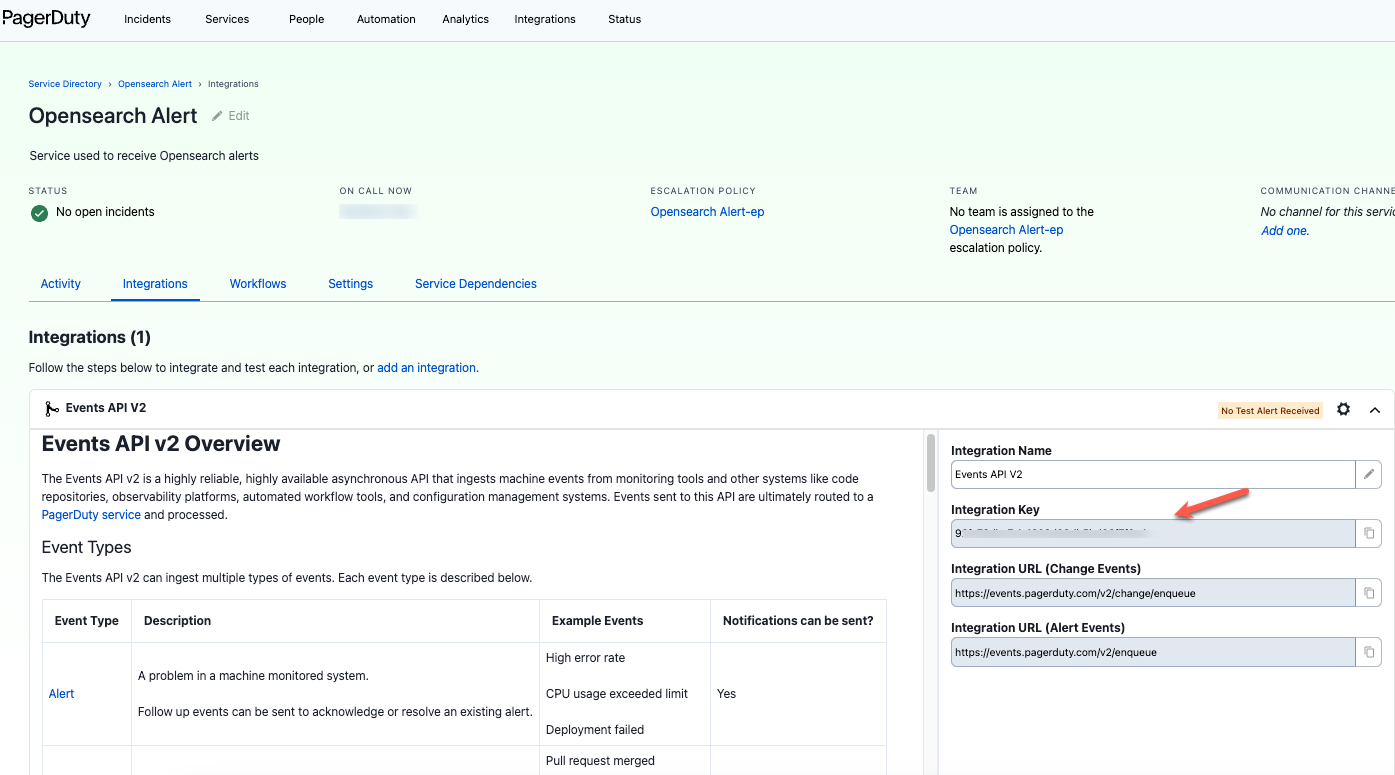Select the Change Events URL field

tap(1153, 593)
